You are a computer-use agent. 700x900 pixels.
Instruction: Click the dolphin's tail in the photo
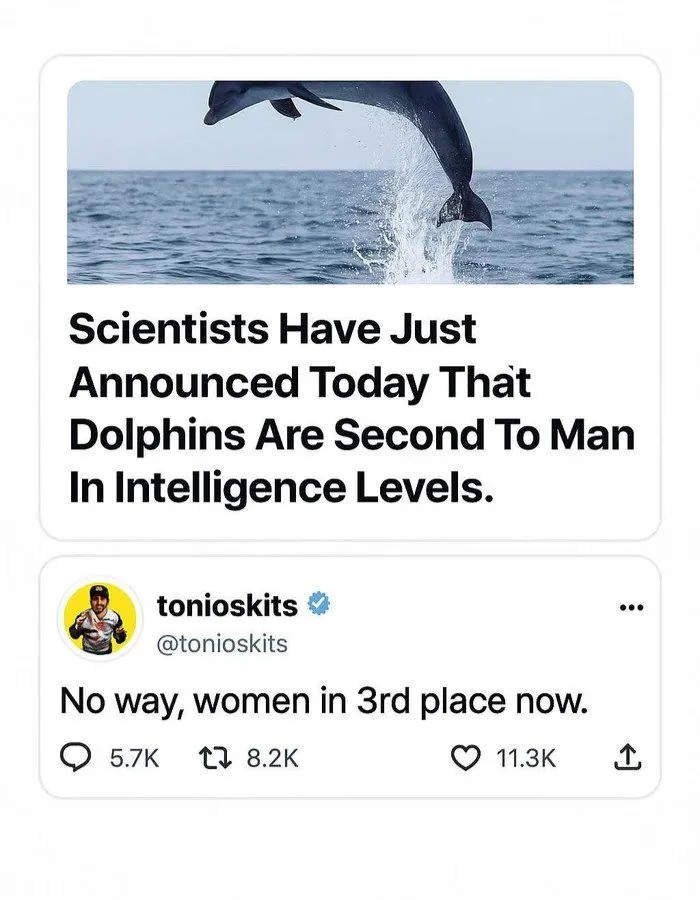[x=464, y=207]
